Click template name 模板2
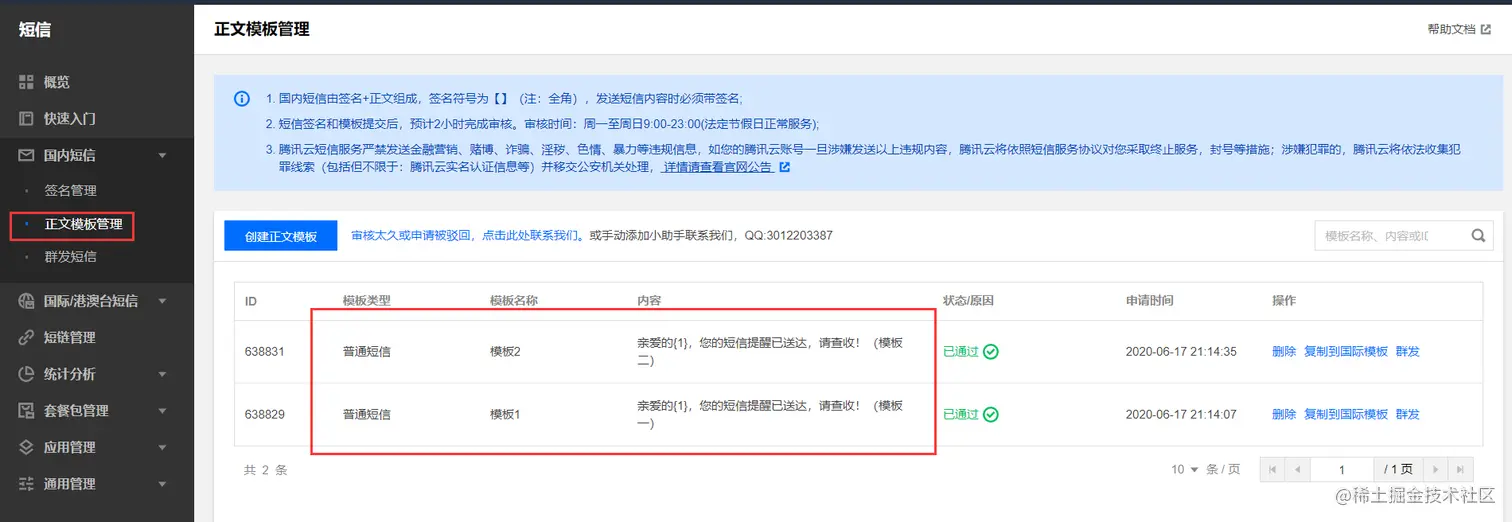Screen dimensions: 1512x522 [505, 352]
